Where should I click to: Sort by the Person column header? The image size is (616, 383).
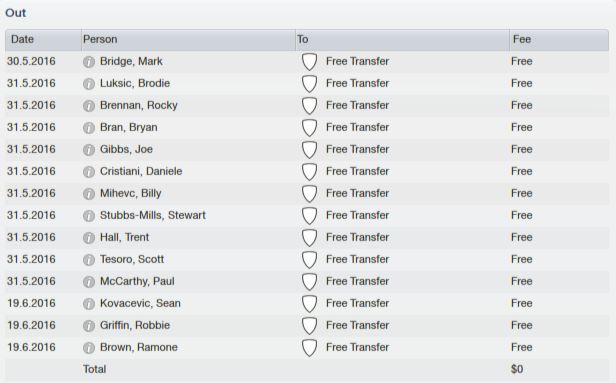tap(188, 40)
